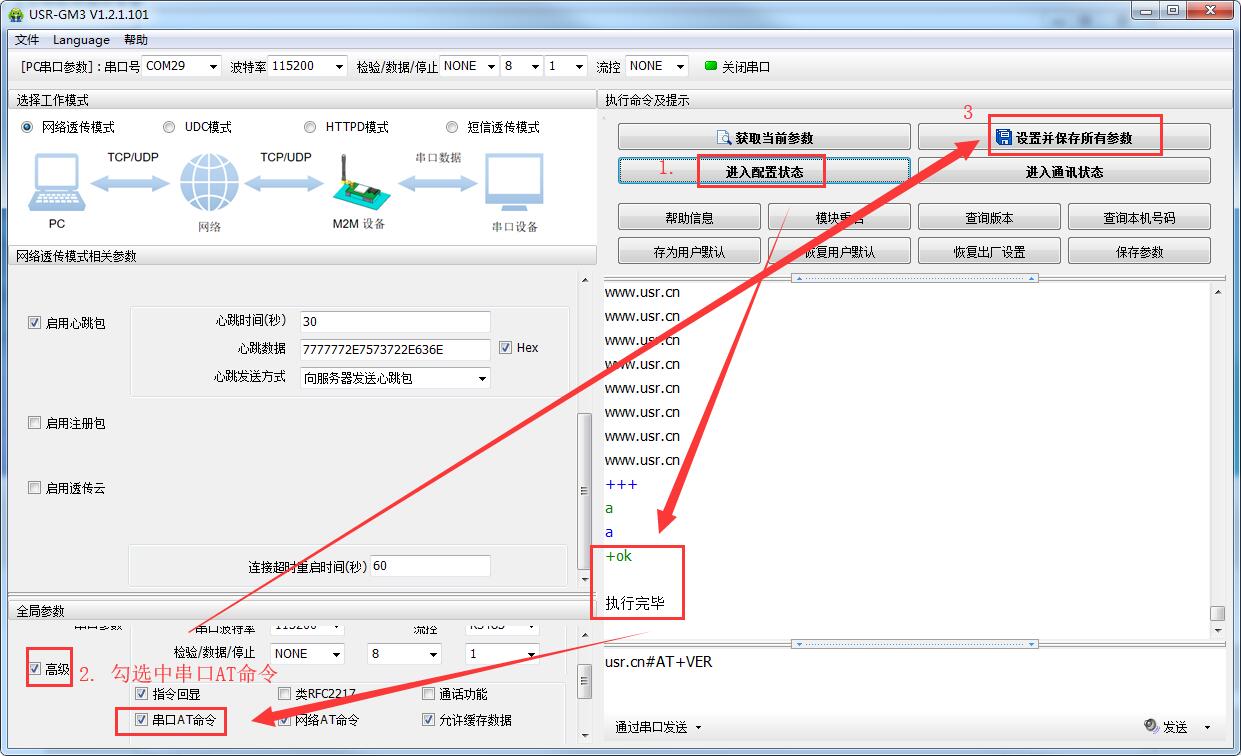Toggle the 串口AT命令 checkbox
Image resolution: width=1241 pixels, height=756 pixels.
141,720
